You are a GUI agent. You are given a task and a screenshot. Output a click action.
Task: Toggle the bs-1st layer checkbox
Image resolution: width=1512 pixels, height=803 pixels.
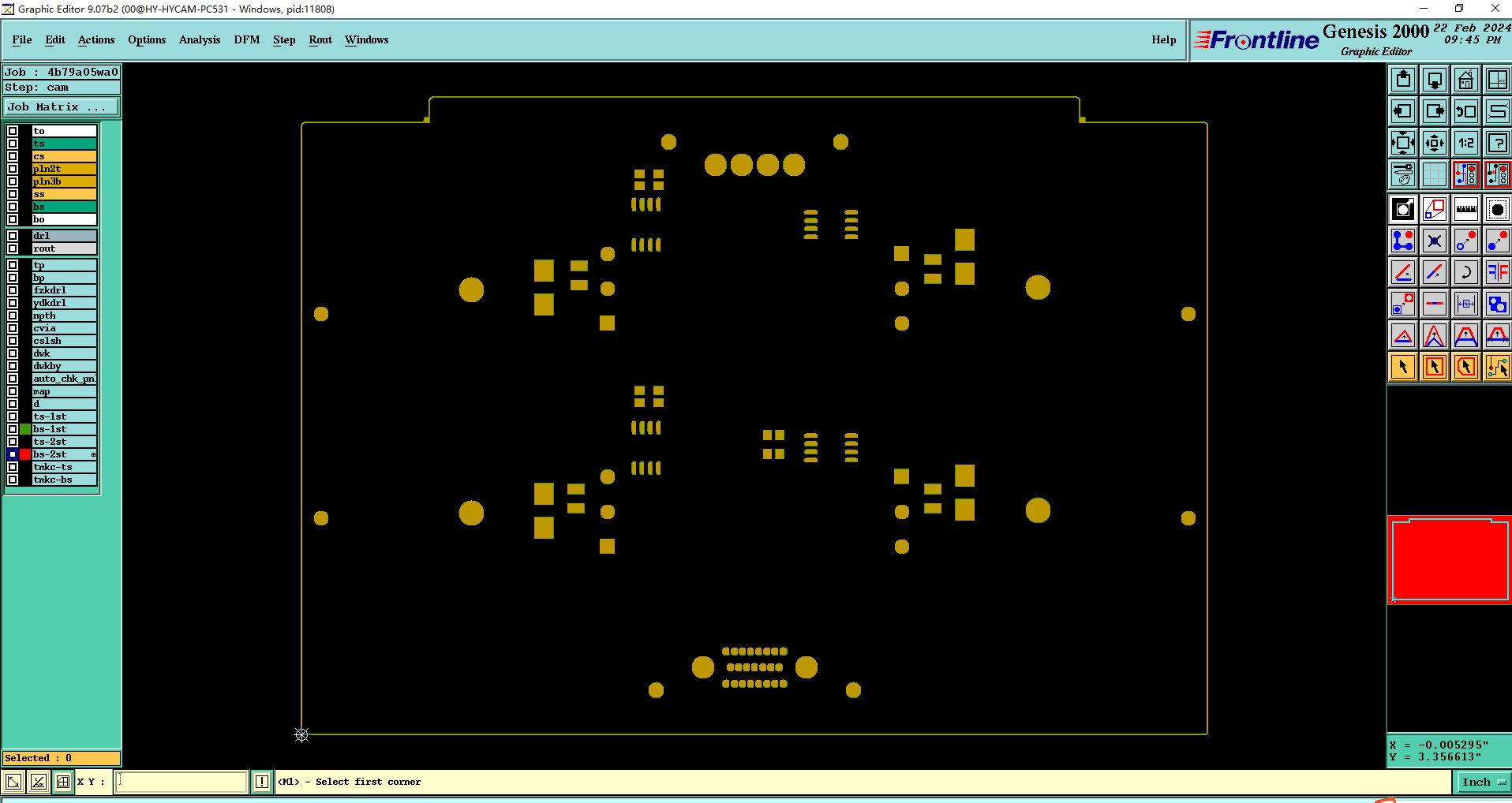[x=13, y=429]
